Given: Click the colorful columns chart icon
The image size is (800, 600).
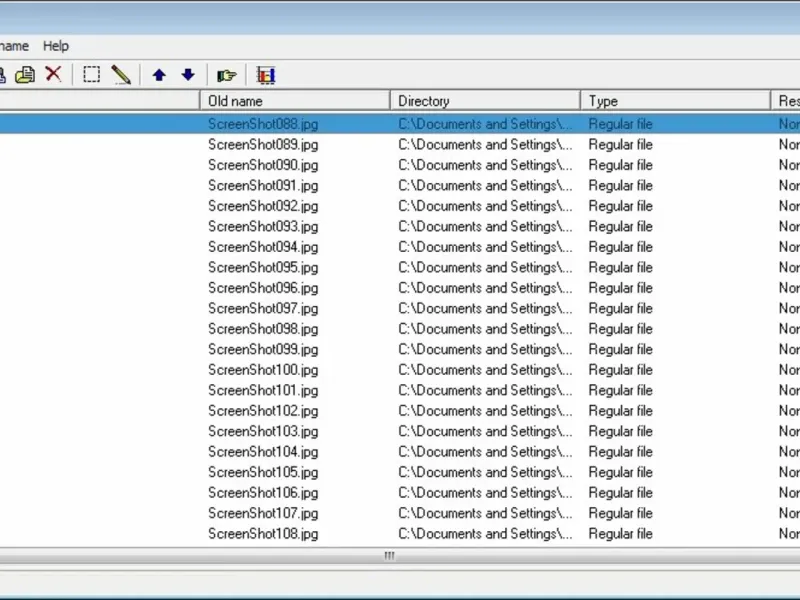Looking at the screenshot, I should [x=266, y=75].
